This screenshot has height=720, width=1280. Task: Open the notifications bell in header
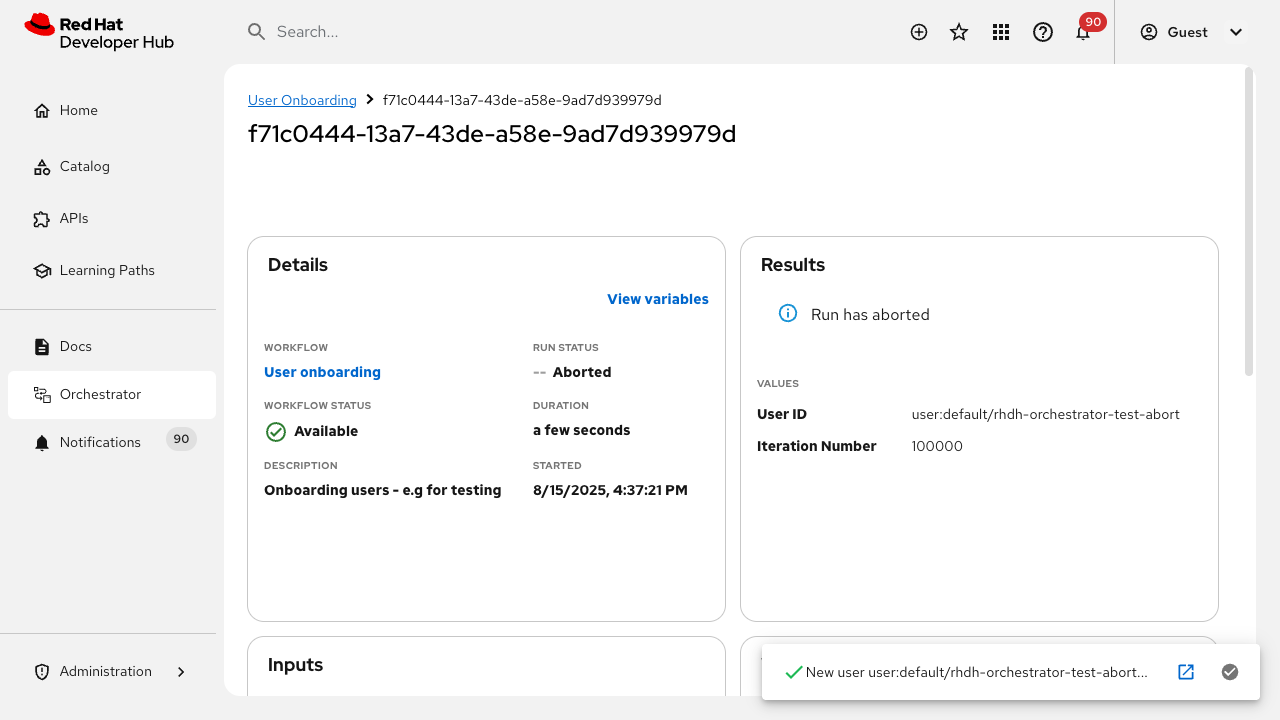click(1083, 32)
